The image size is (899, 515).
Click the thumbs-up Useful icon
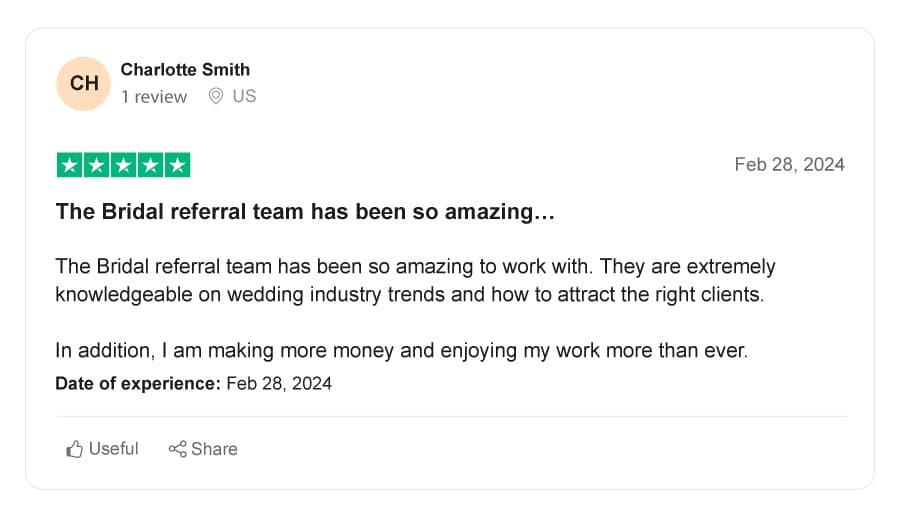pos(74,449)
